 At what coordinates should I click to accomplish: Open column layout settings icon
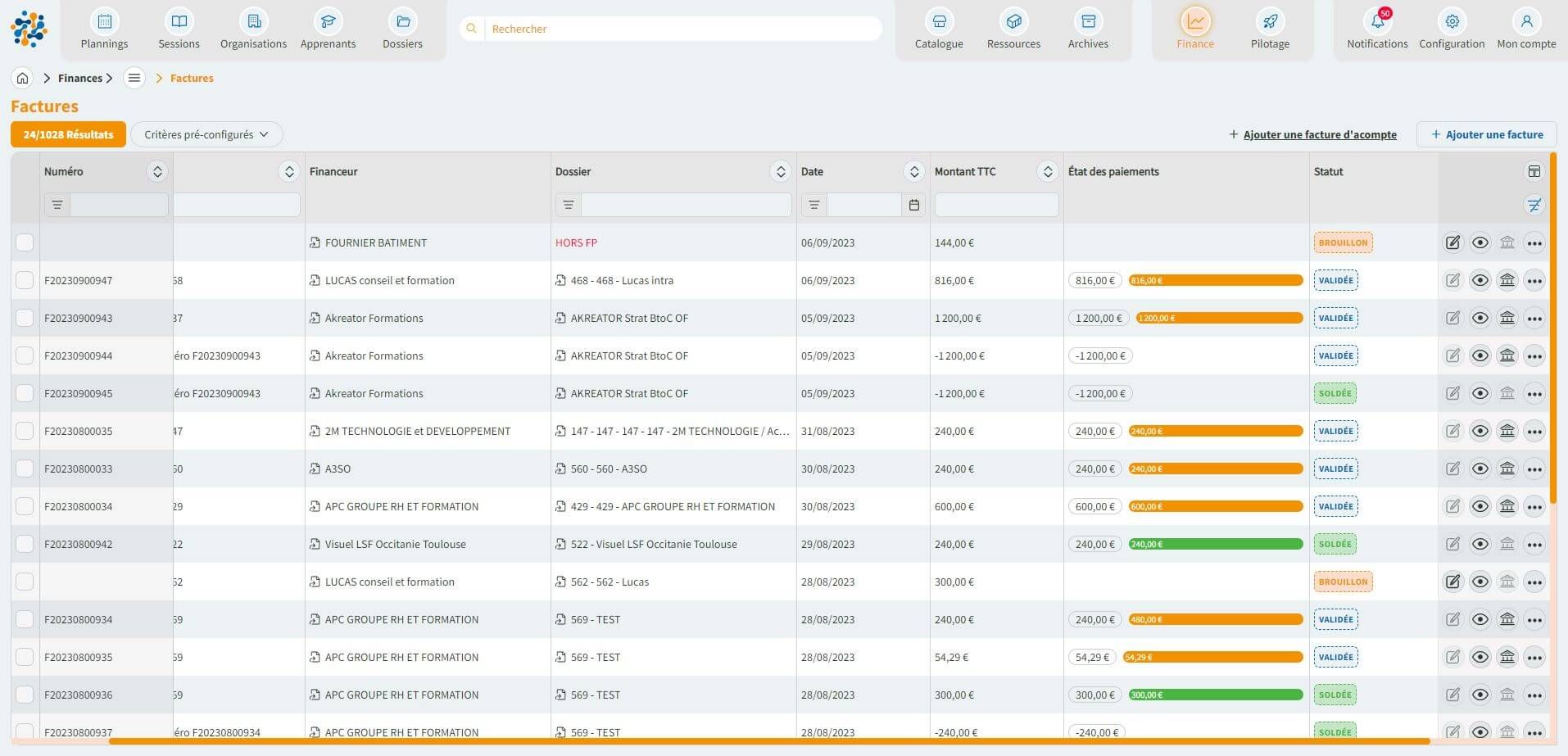pos(1534,171)
